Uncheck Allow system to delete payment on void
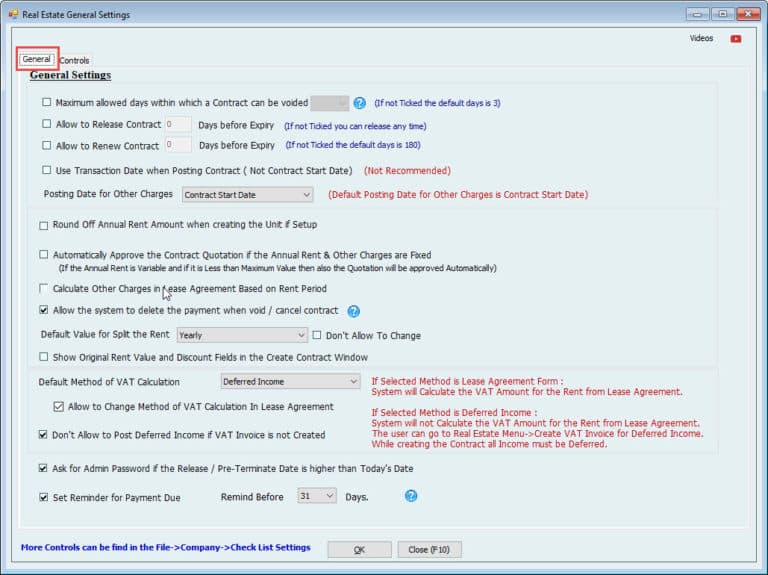Screen dimensions: 768x575 44,310
